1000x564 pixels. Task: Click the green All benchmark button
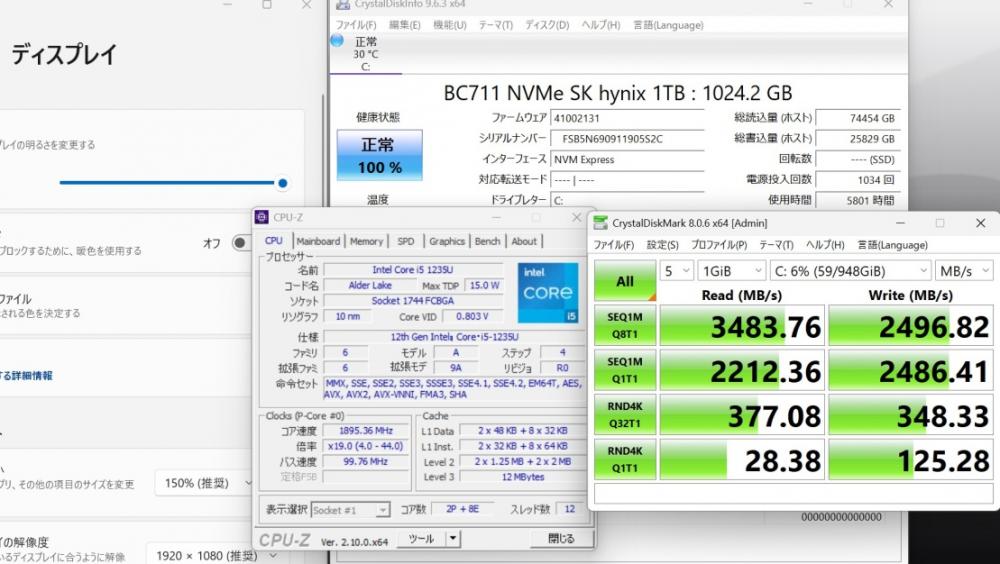point(625,281)
